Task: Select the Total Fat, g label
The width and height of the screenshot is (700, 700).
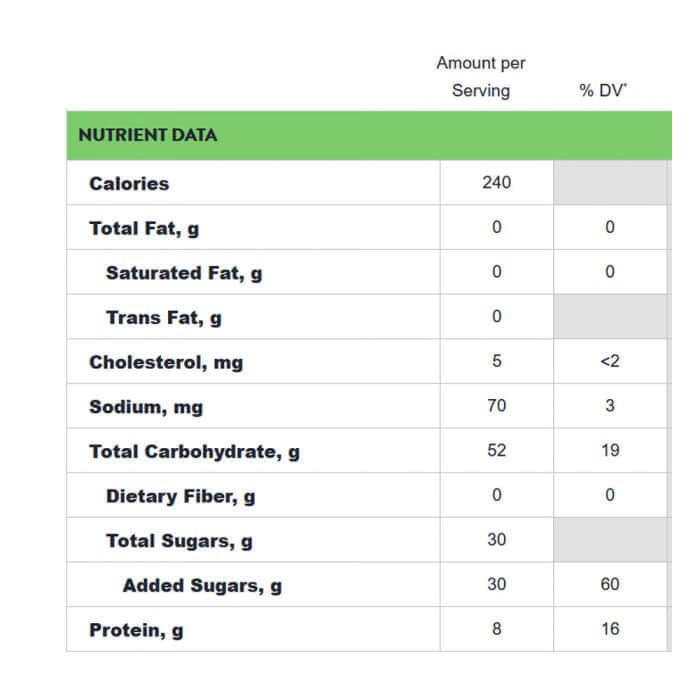Action: (144, 229)
